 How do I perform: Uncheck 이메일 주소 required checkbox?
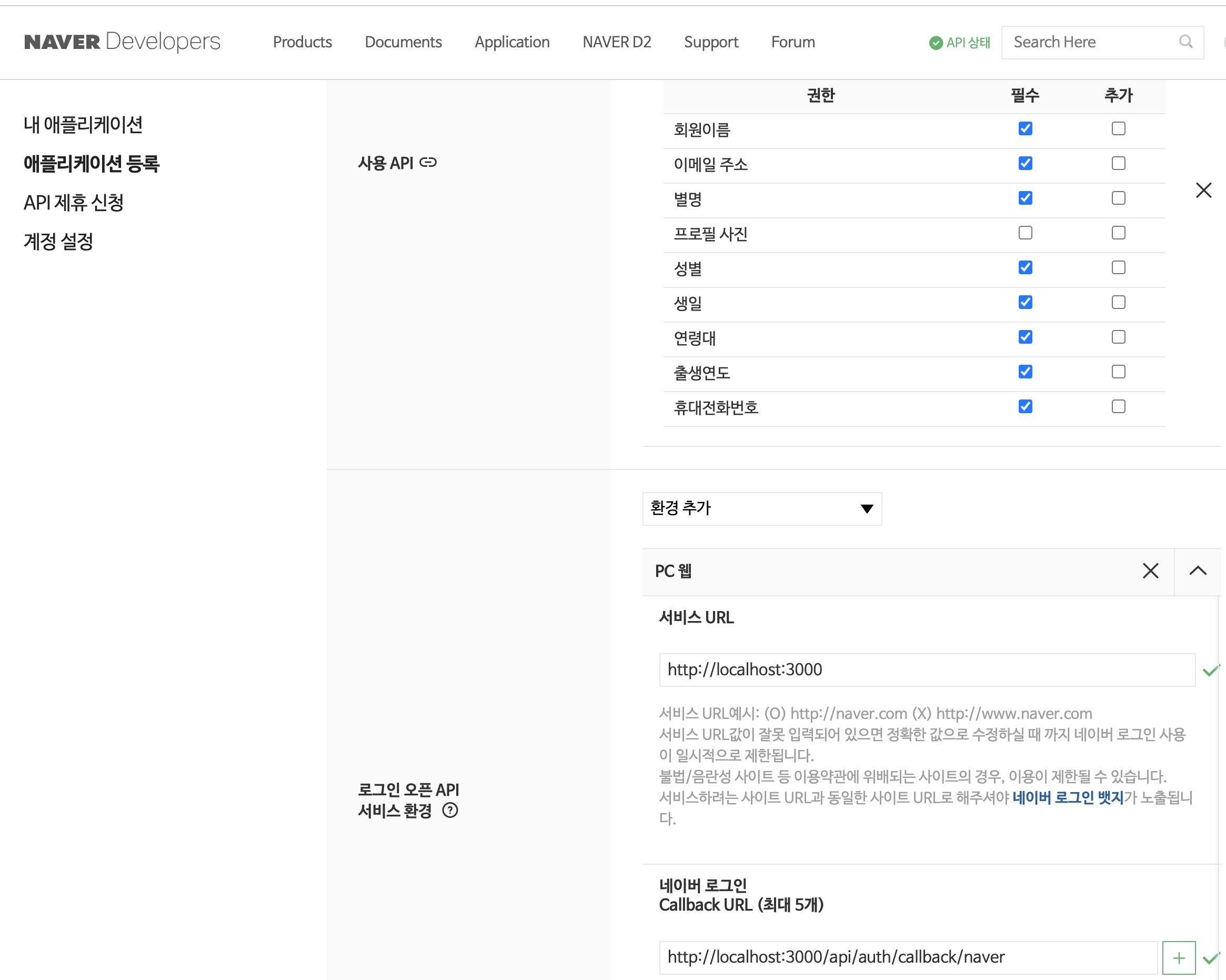[1026, 164]
